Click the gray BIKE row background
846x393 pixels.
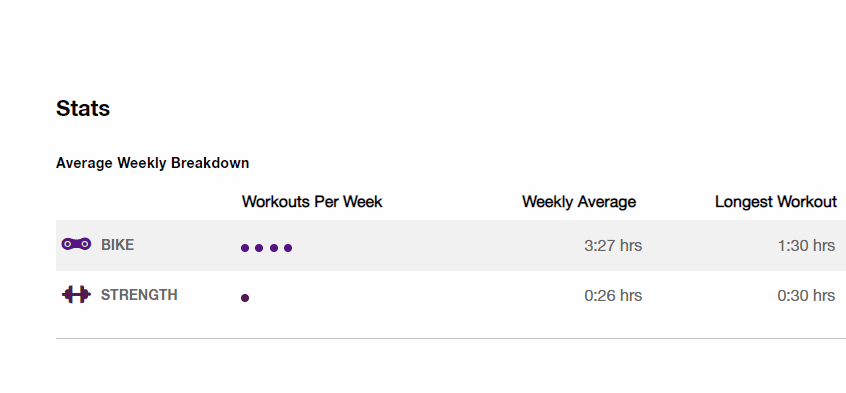[x=451, y=246]
